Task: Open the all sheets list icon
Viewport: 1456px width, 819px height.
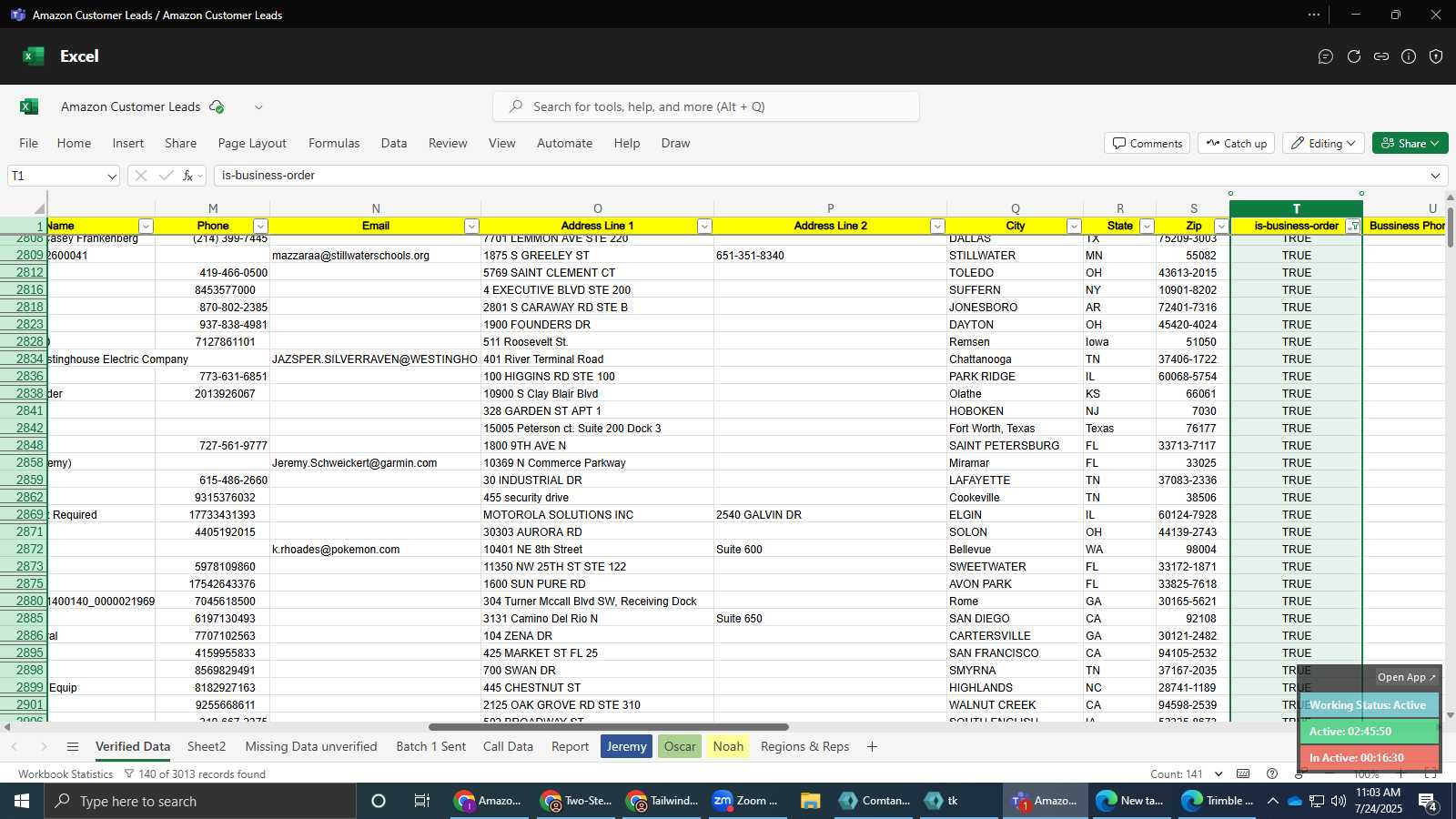Action: tap(73, 746)
